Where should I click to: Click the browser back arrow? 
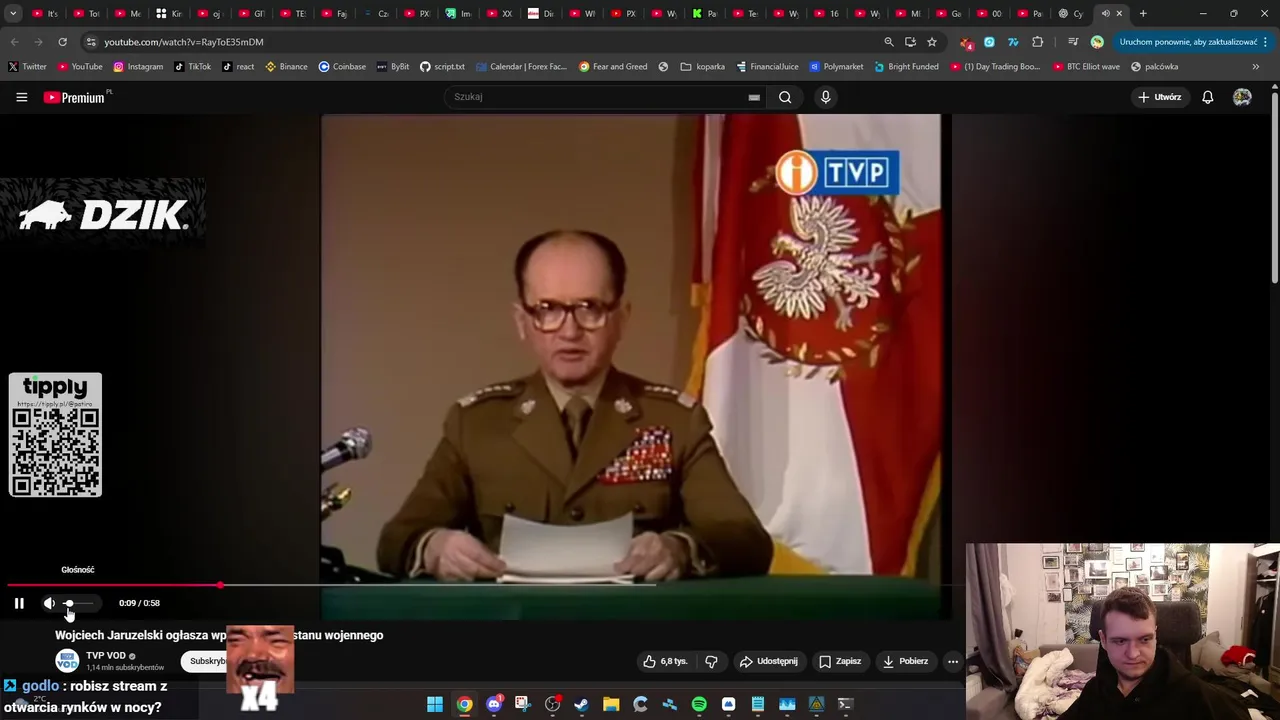click(14, 42)
